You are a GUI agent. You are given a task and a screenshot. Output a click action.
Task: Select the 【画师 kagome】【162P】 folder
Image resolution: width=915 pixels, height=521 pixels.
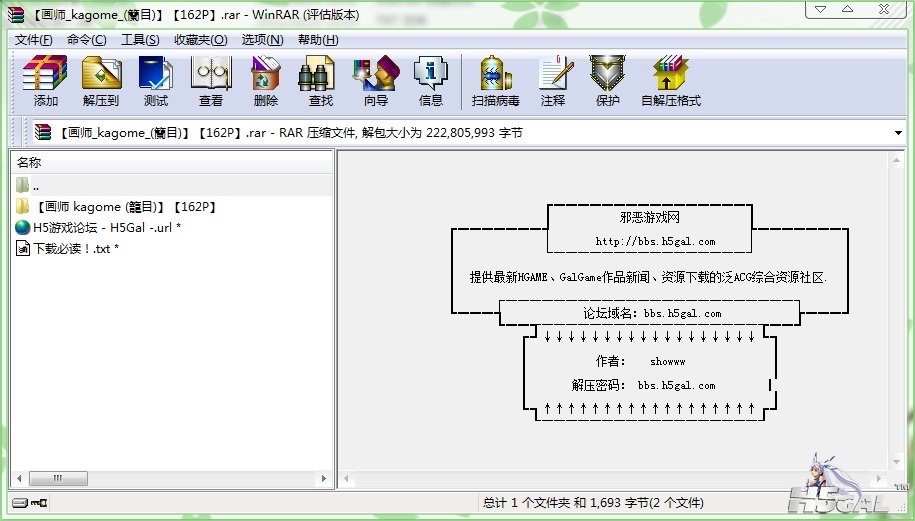coord(125,207)
